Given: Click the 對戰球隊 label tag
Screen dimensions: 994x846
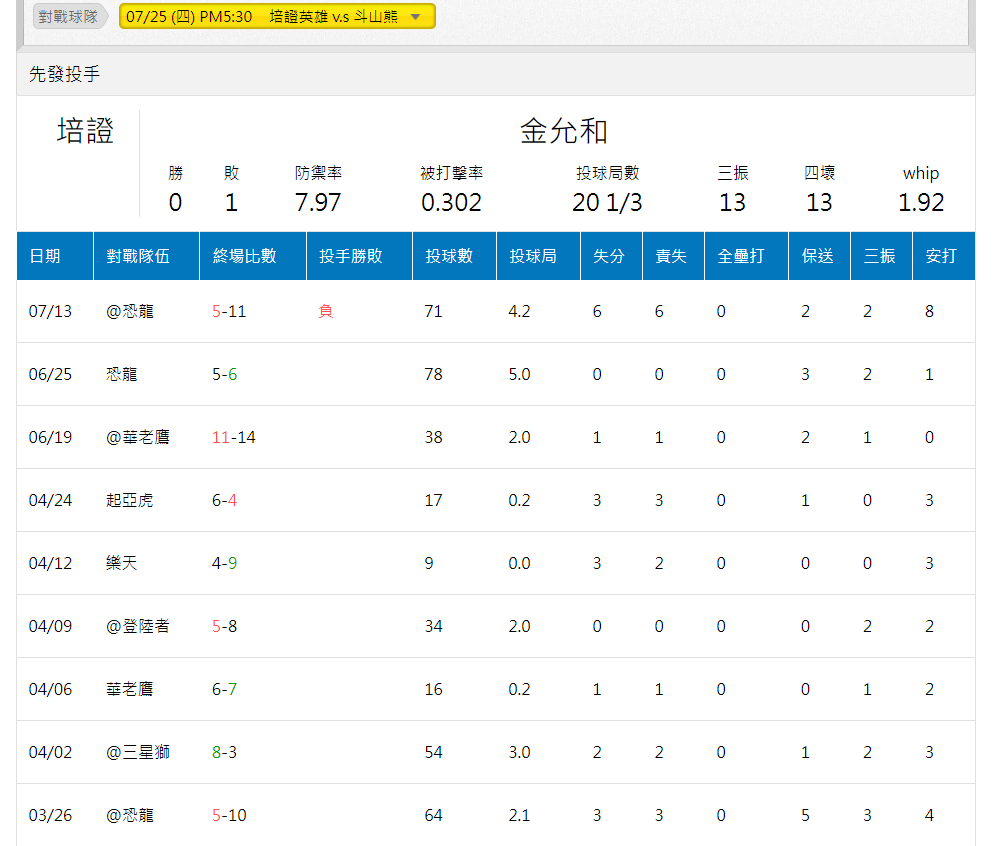Looking at the screenshot, I should (x=68, y=16).
